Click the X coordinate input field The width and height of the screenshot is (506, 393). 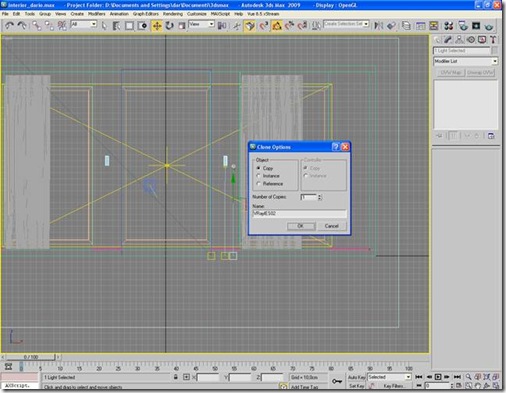tap(208, 377)
